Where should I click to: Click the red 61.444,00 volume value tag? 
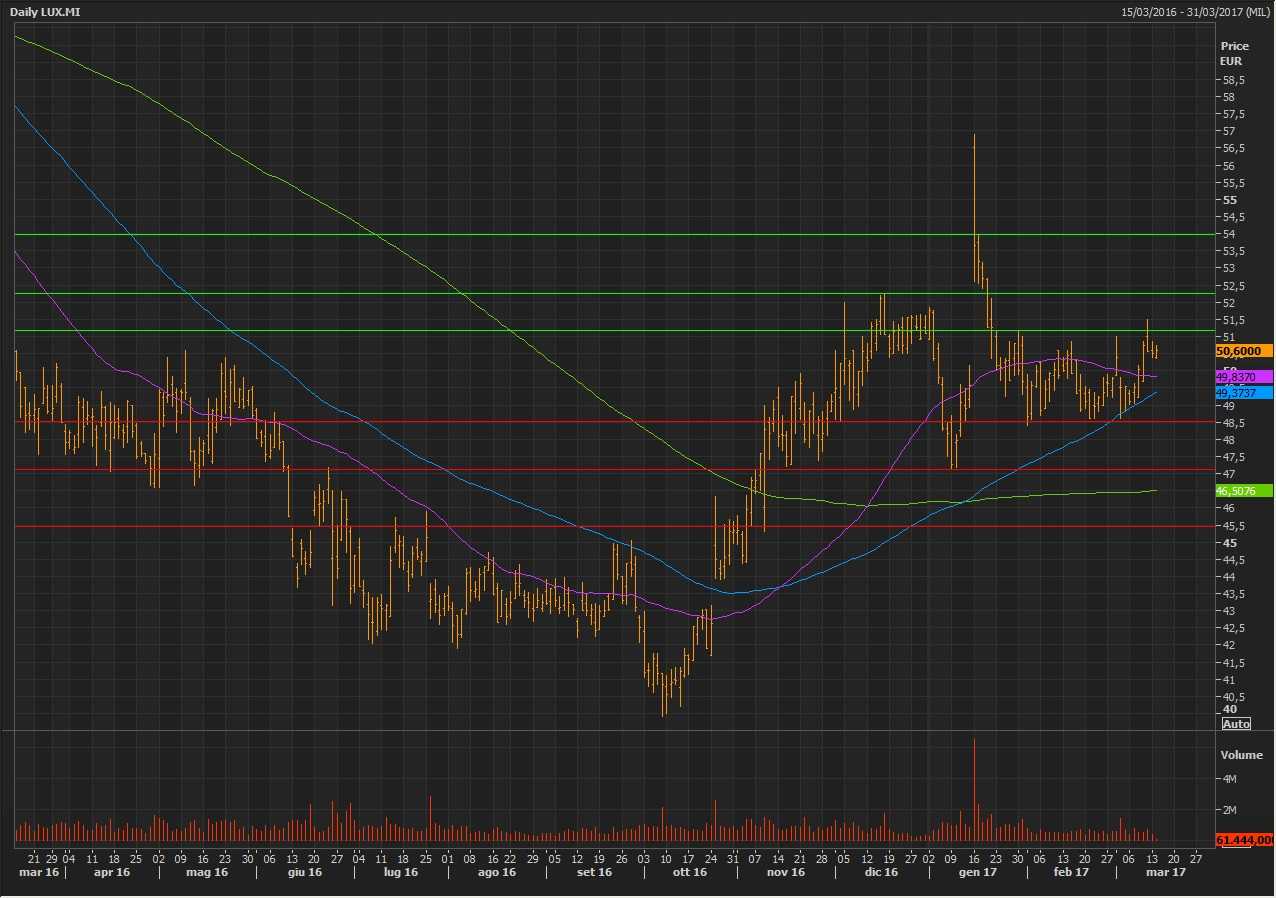point(1244,840)
